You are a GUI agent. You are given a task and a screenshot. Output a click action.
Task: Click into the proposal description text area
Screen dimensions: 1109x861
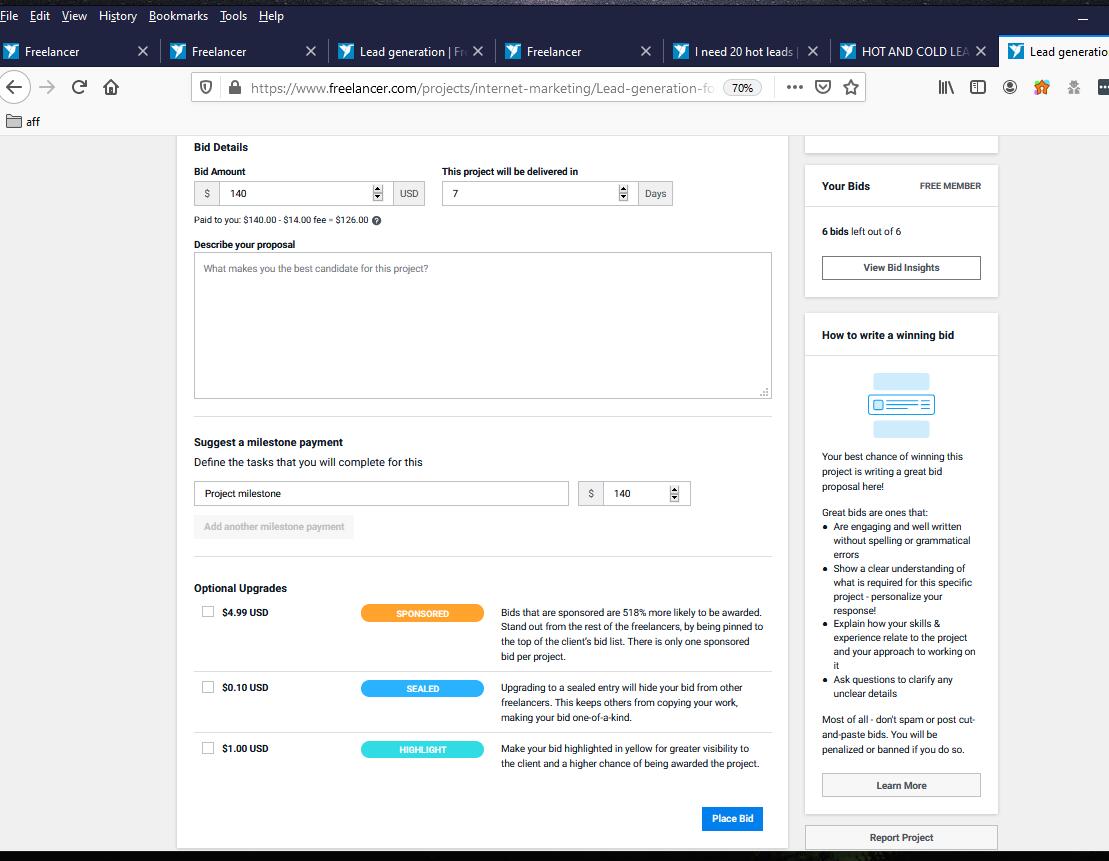pyautogui.click(x=482, y=325)
